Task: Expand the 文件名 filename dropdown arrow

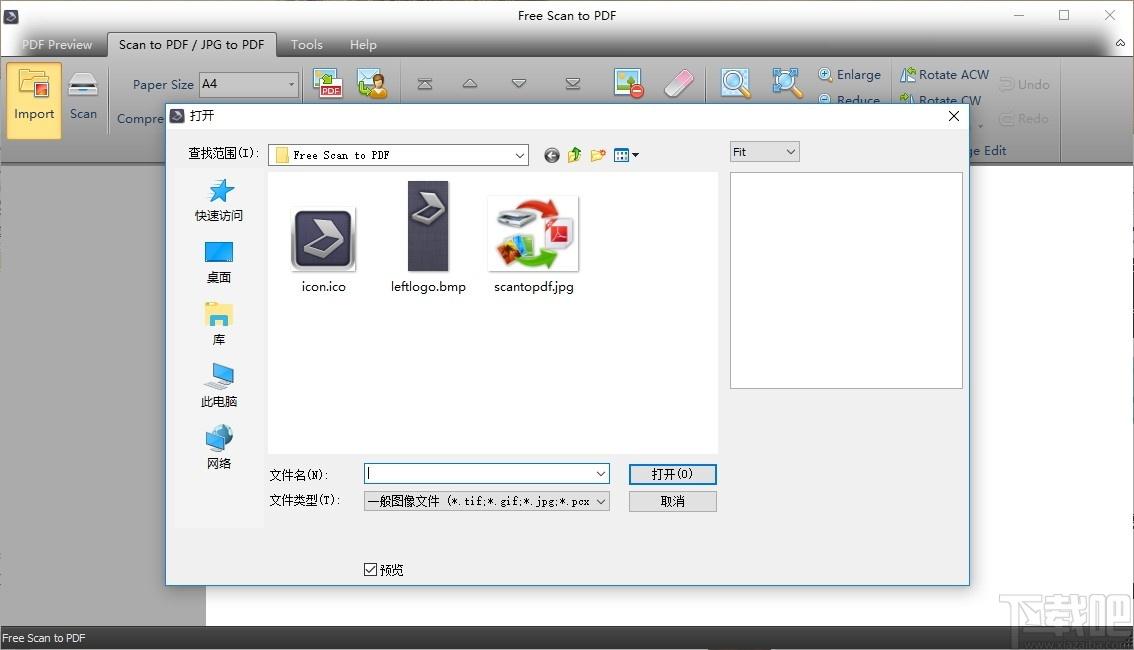Action: pos(601,474)
